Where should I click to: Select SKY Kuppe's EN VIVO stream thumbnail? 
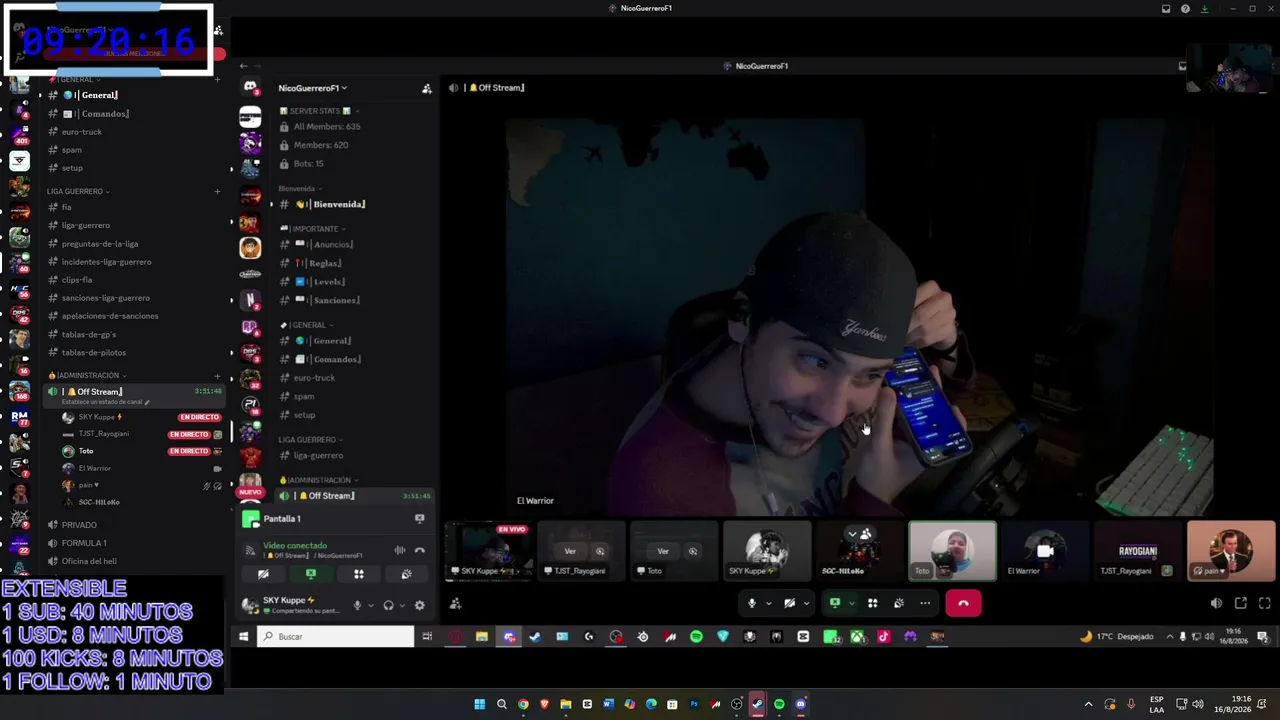tap(489, 550)
